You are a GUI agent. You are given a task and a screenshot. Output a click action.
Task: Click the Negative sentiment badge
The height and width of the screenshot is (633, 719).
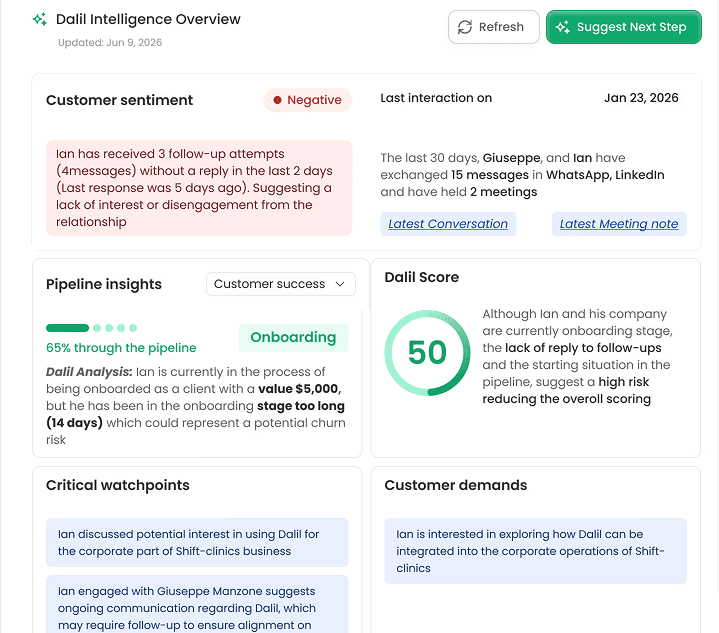click(308, 100)
